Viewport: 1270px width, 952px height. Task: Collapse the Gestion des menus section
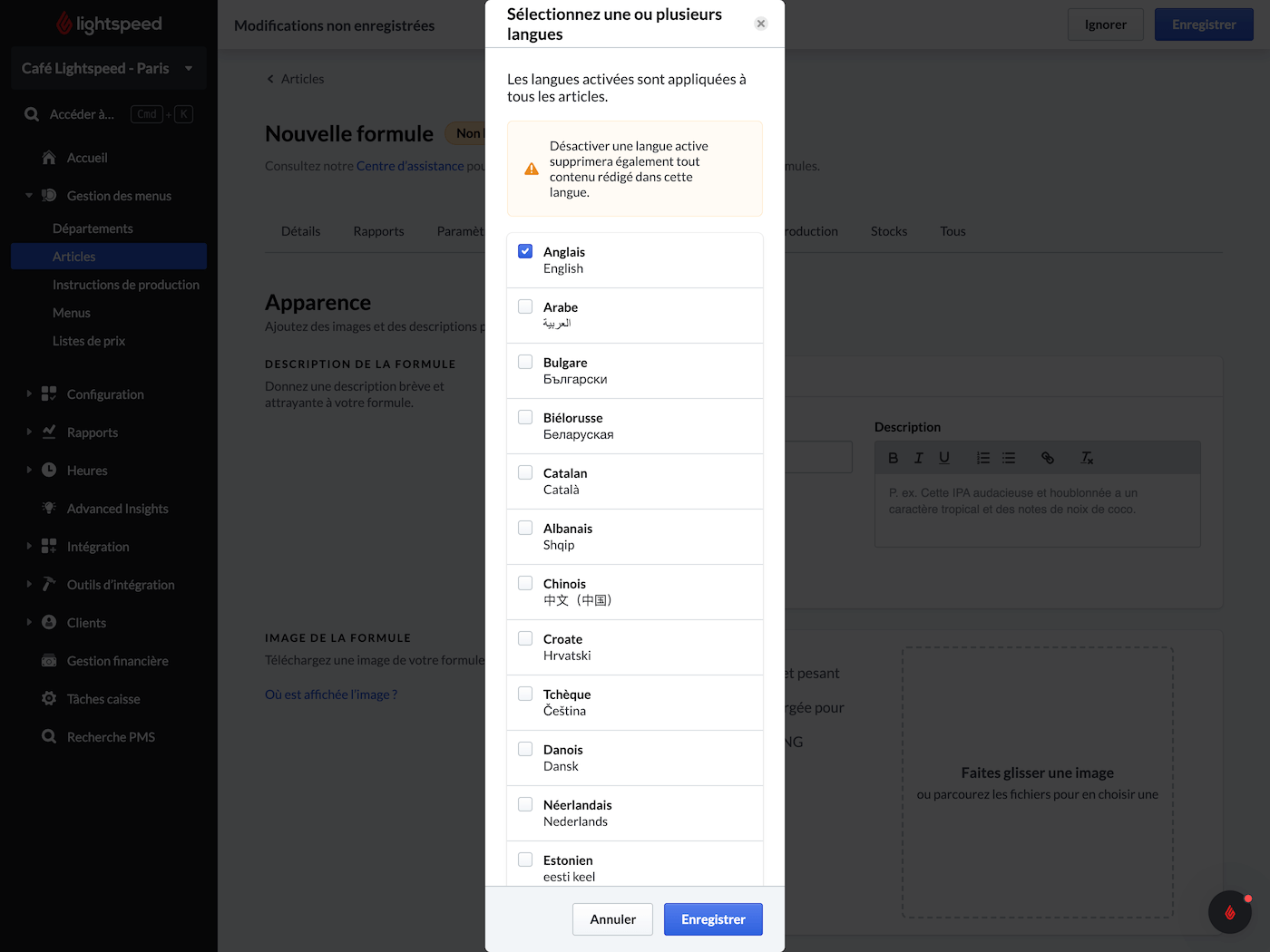click(29, 196)
